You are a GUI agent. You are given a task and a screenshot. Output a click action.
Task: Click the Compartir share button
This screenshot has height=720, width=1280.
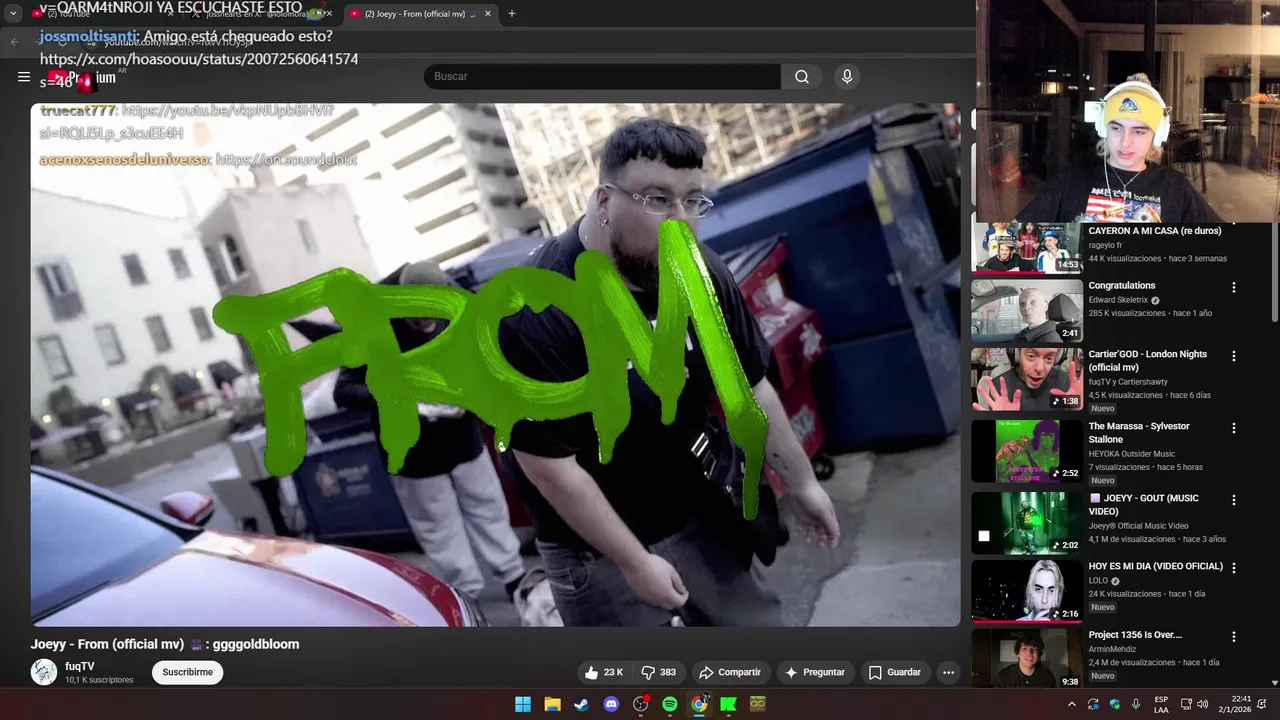(730, 673)
